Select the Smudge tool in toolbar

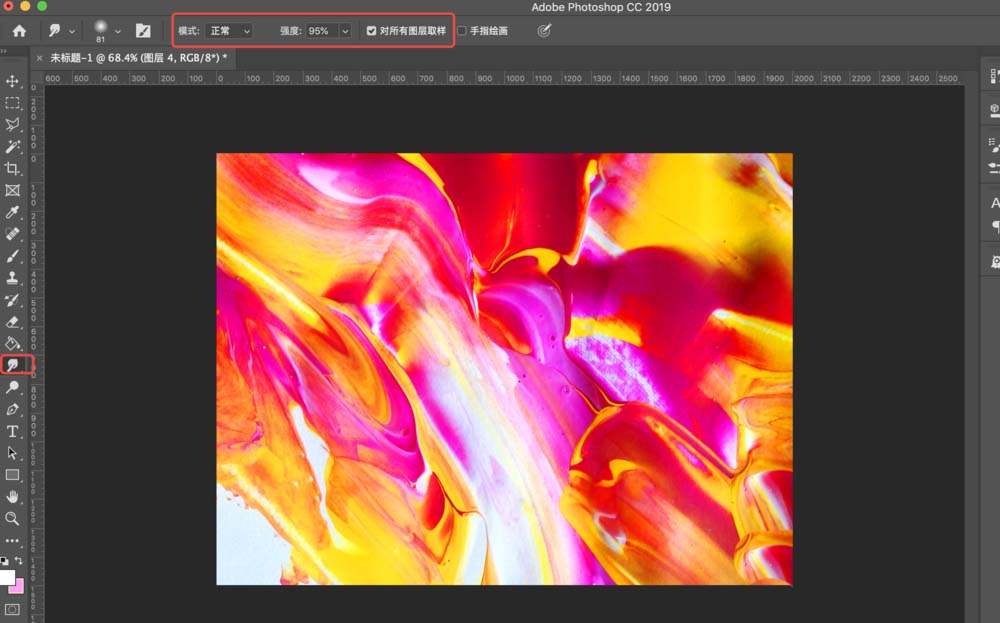point(13,366)
